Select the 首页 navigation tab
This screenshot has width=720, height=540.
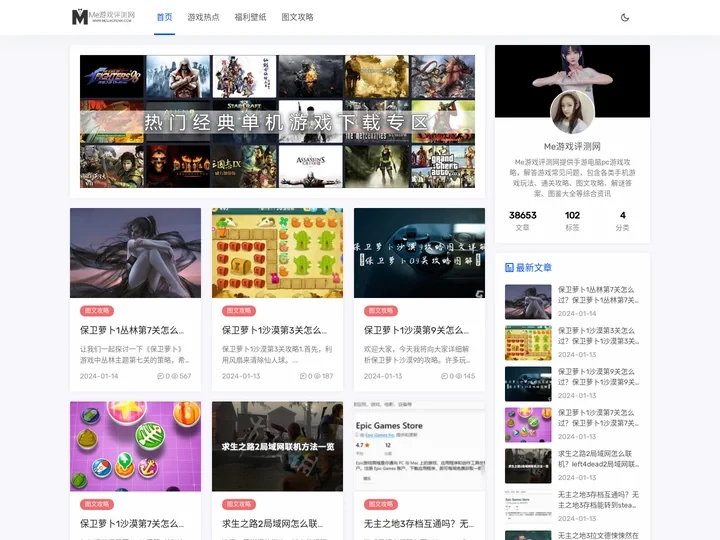point(164,17)
